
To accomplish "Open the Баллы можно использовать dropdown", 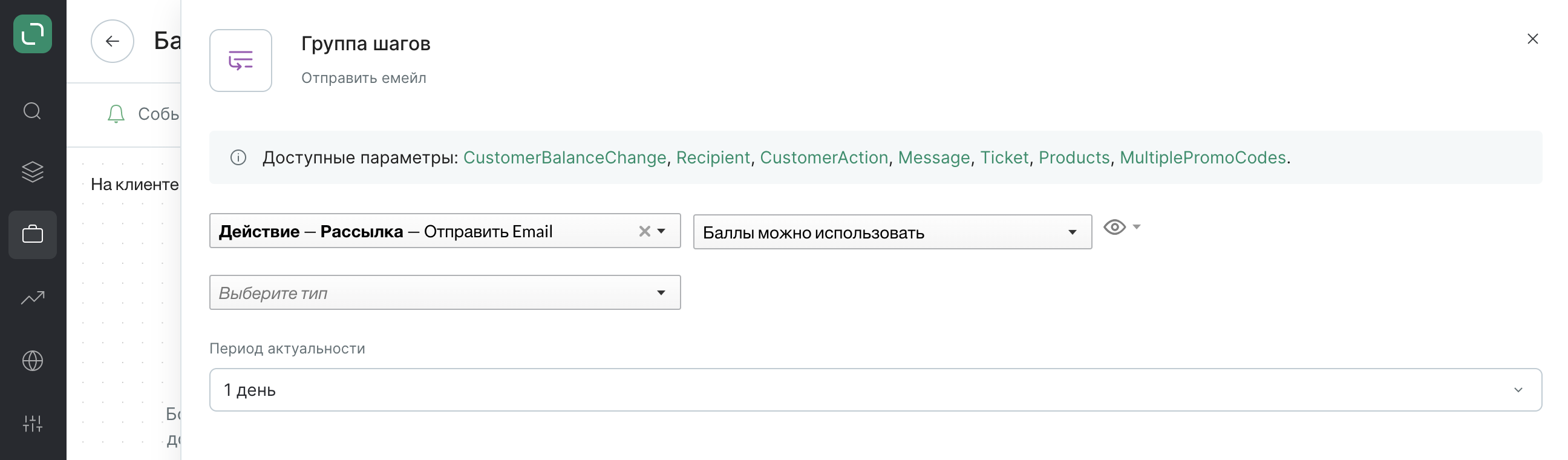I will pyautogui.click(x=892, y=232).
